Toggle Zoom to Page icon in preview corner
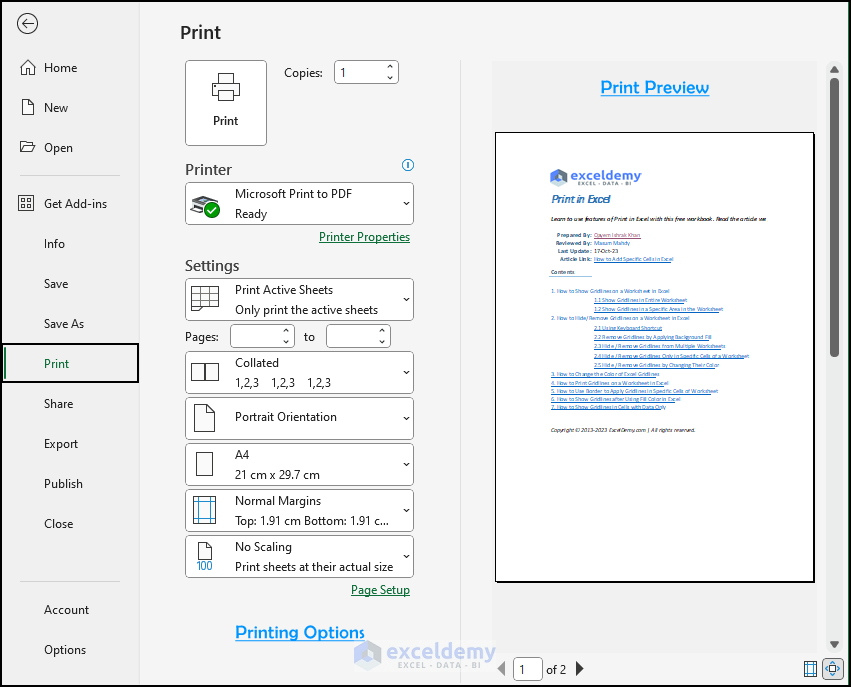The image size is (851, 687). coord(833,669)
